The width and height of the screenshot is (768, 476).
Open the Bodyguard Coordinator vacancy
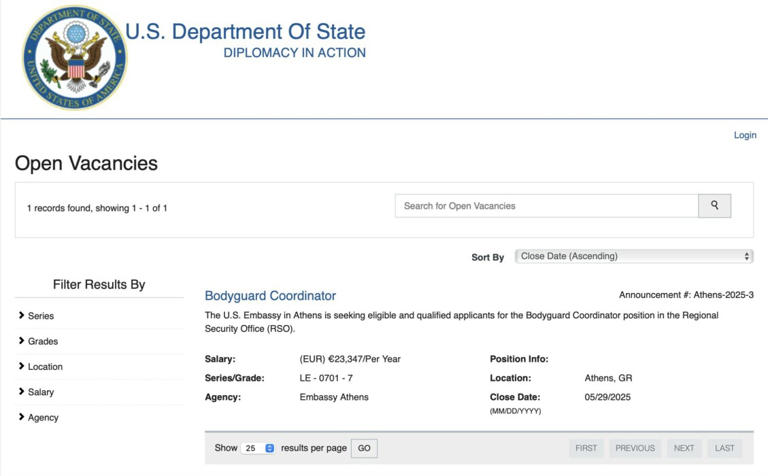point(270,296)
